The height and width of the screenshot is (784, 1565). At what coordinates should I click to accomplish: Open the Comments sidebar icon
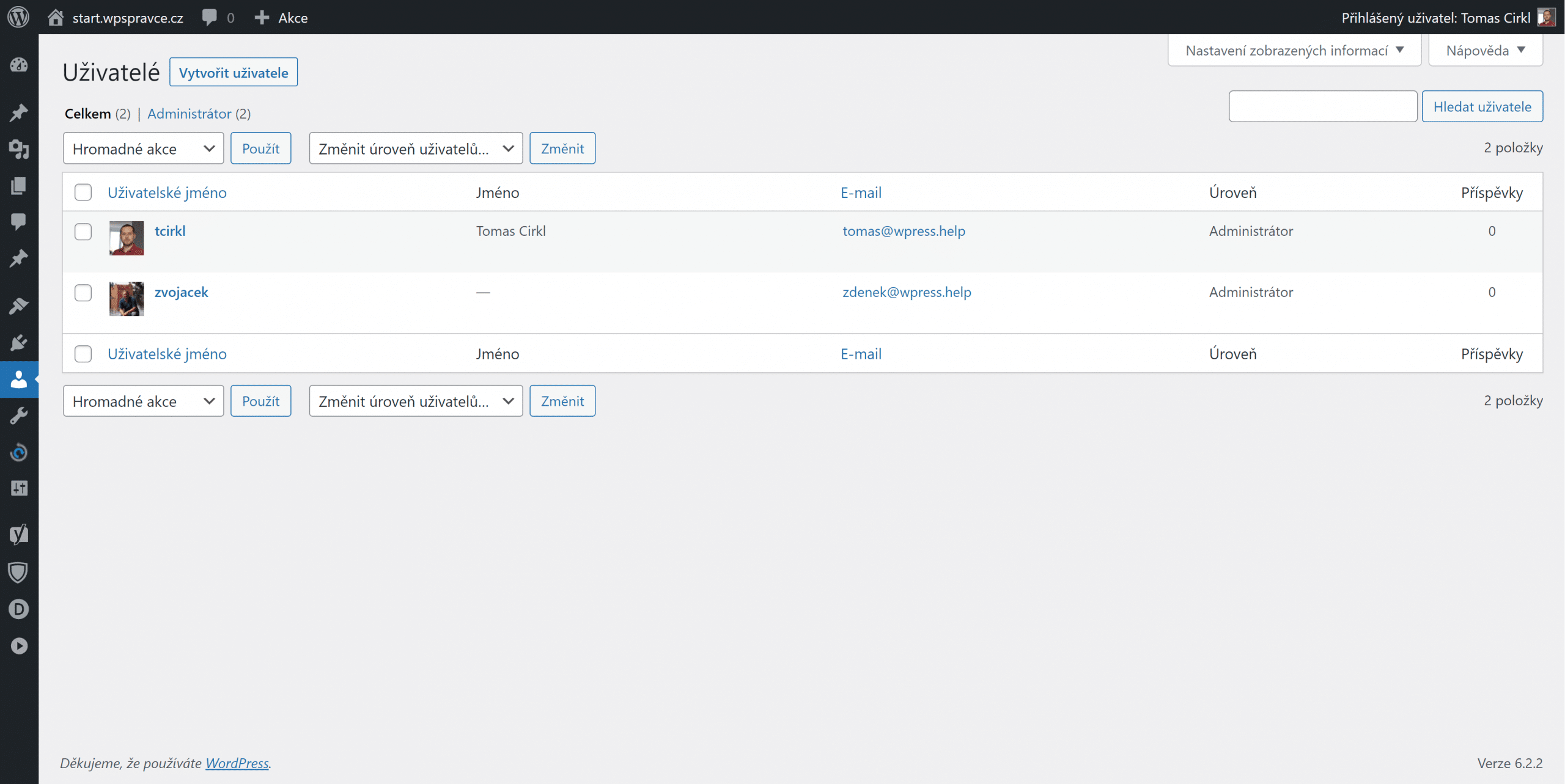tap(19, 221)
